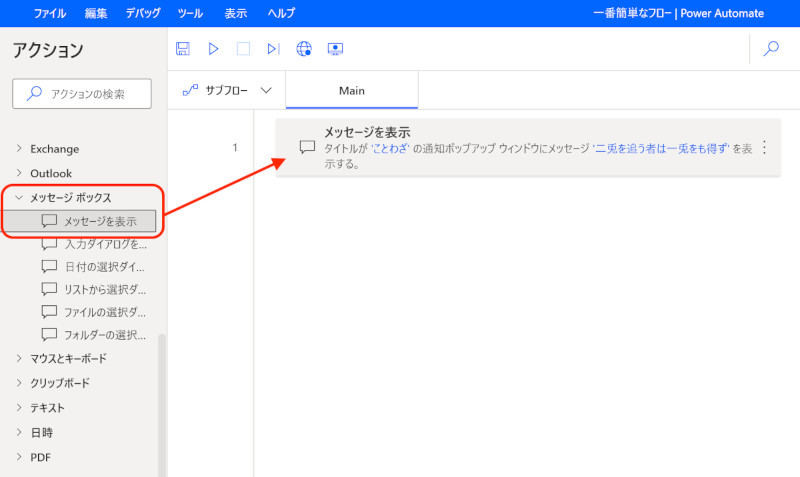800x477 pixels.
Task: Click the '二兎を追う者は一兎をも得ず' message link
Action: [661, 148]
